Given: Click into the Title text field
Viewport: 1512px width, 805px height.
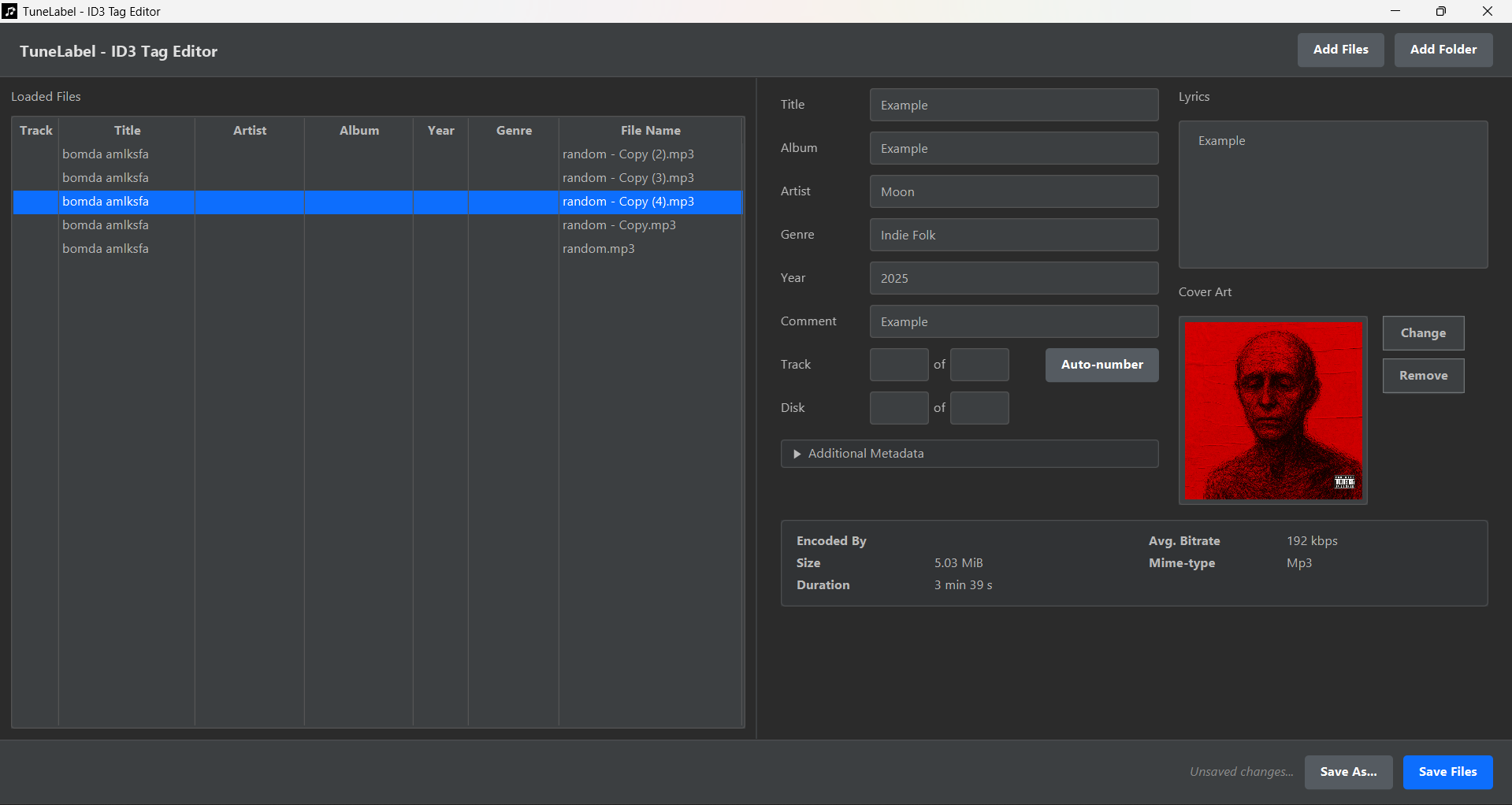Looking at the screenshot, I should (1013, 106).
